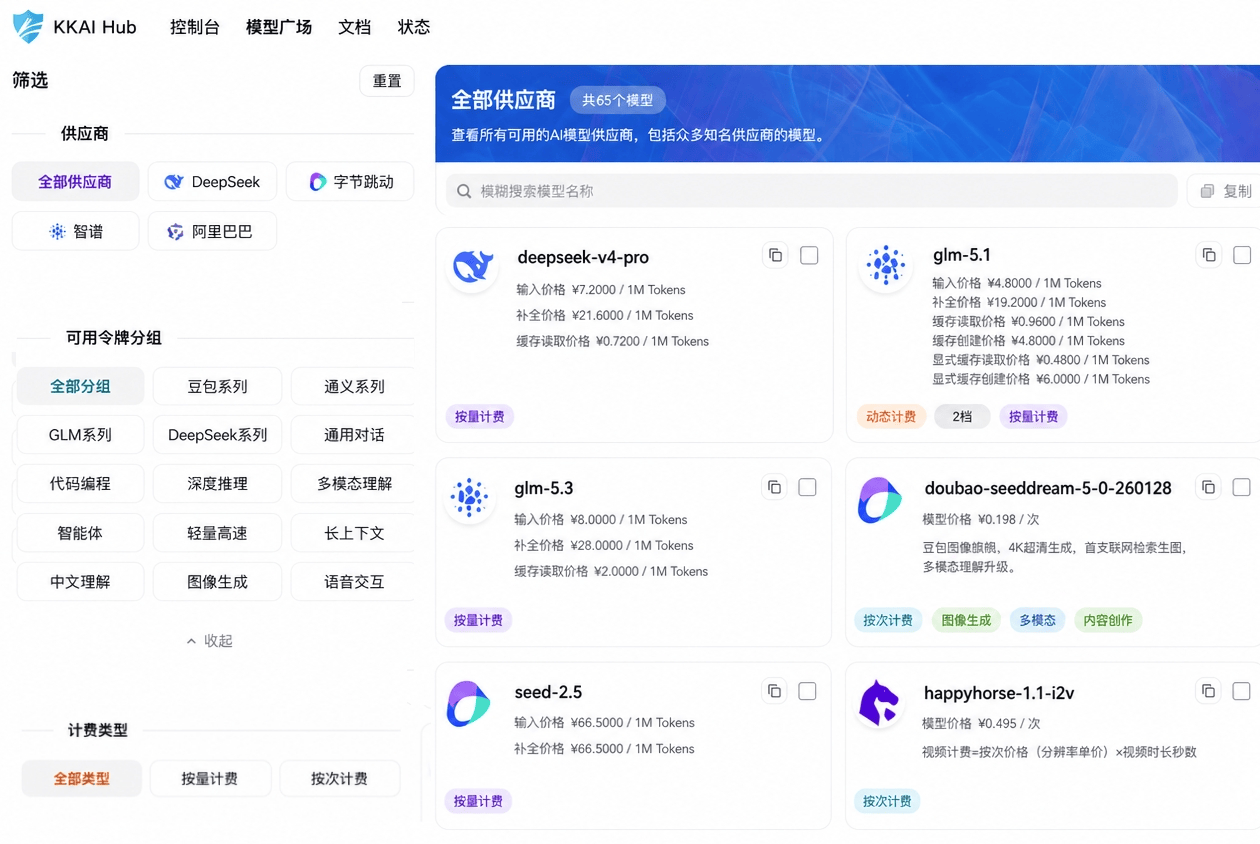Click the 全部供应商 banner heading

click(x=503, y=100)
